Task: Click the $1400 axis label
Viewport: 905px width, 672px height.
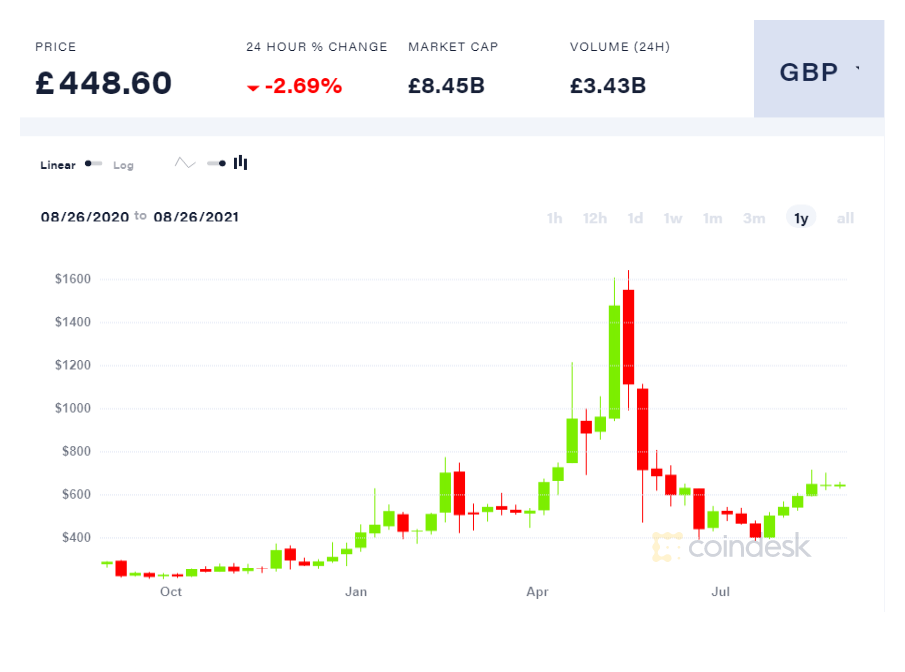Action: coord(73,322)
